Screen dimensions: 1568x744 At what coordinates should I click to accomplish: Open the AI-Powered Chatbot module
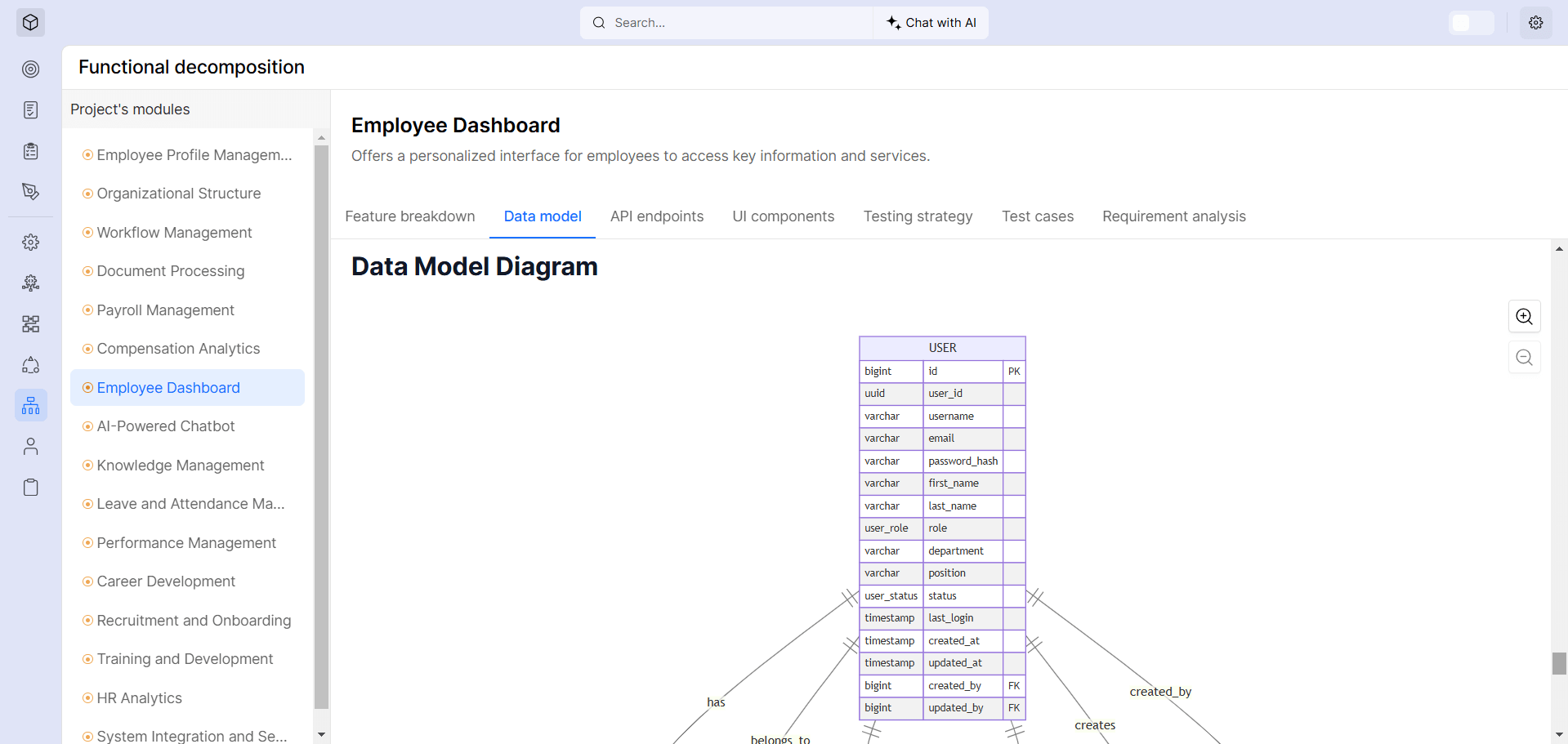pyautogui.click(x=187, y=426)
